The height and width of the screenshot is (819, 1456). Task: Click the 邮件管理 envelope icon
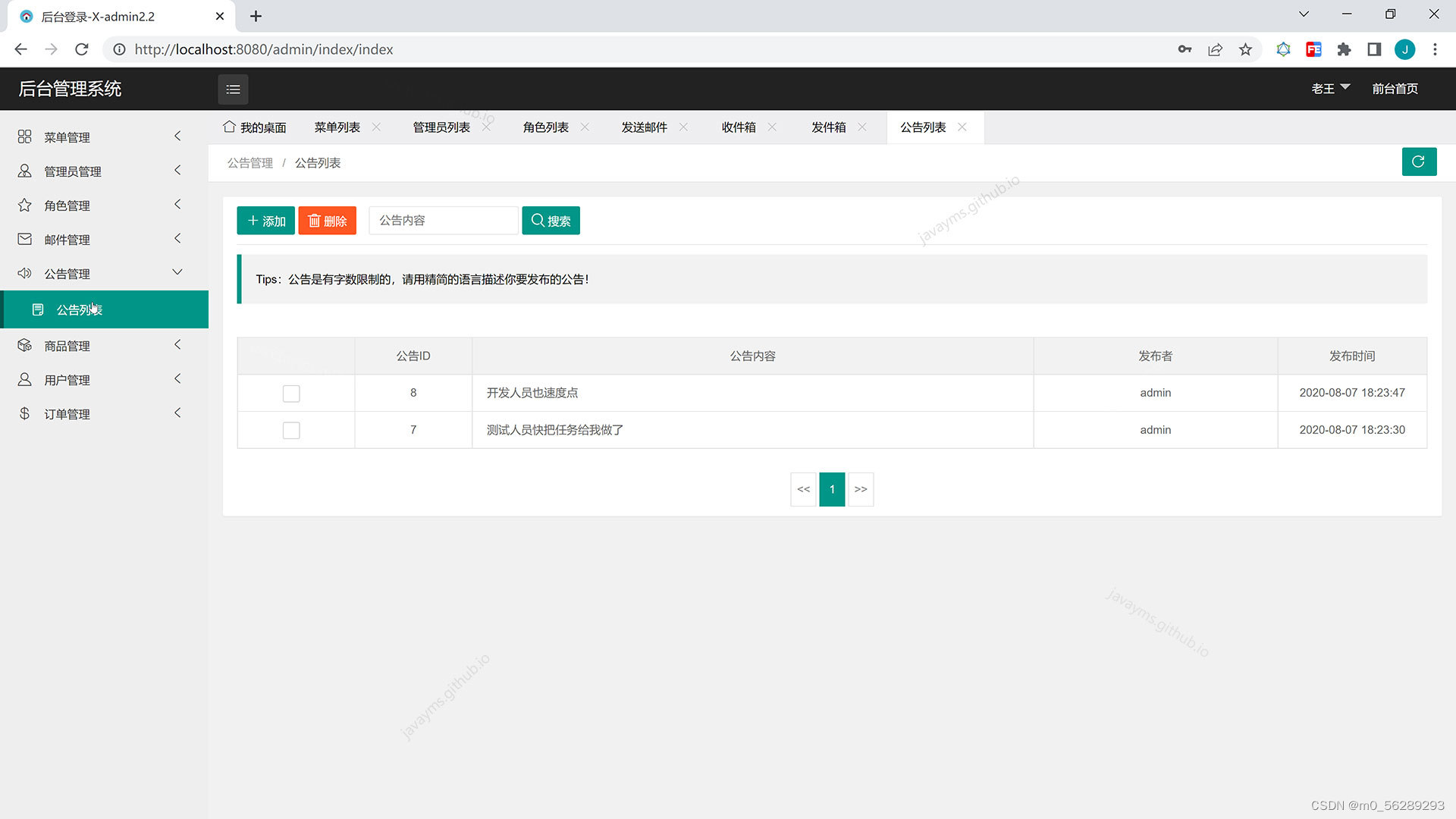click(24, 239)
